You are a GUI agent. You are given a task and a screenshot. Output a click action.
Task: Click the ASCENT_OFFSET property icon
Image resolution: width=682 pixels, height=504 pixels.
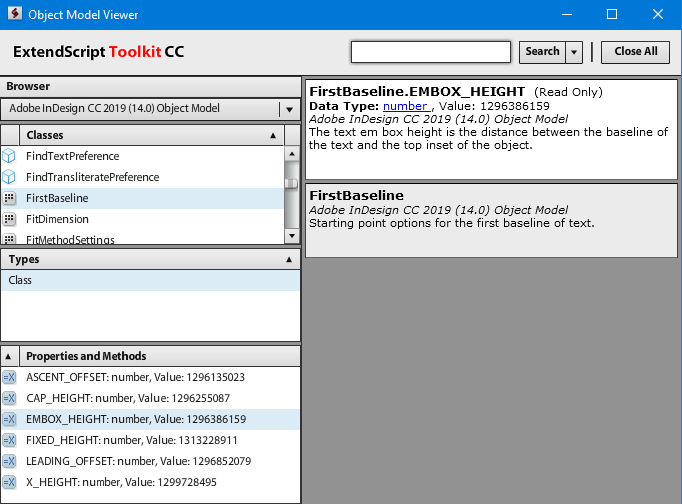click(x=9, y=377)
